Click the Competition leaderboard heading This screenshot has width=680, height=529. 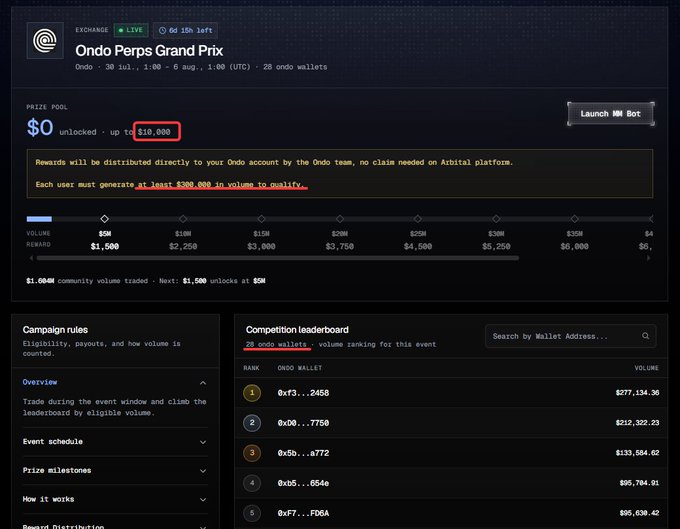click(297, 330)
